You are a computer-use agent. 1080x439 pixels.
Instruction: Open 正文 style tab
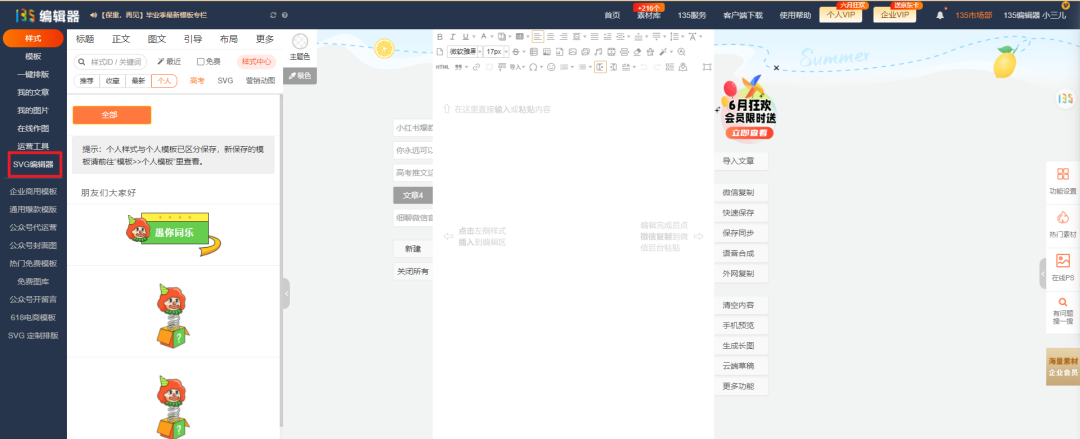click(121, 39)
